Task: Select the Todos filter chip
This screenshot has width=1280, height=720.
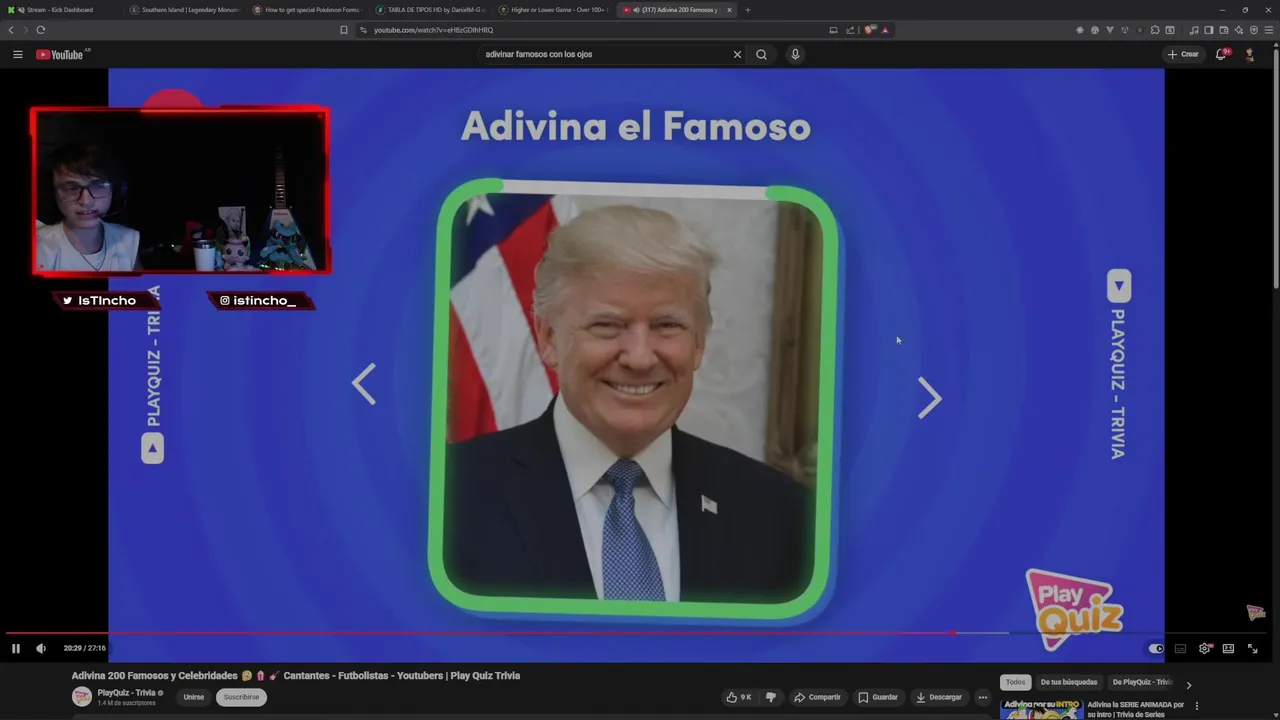Action: pyautogui.click(x=1015, y=682)
